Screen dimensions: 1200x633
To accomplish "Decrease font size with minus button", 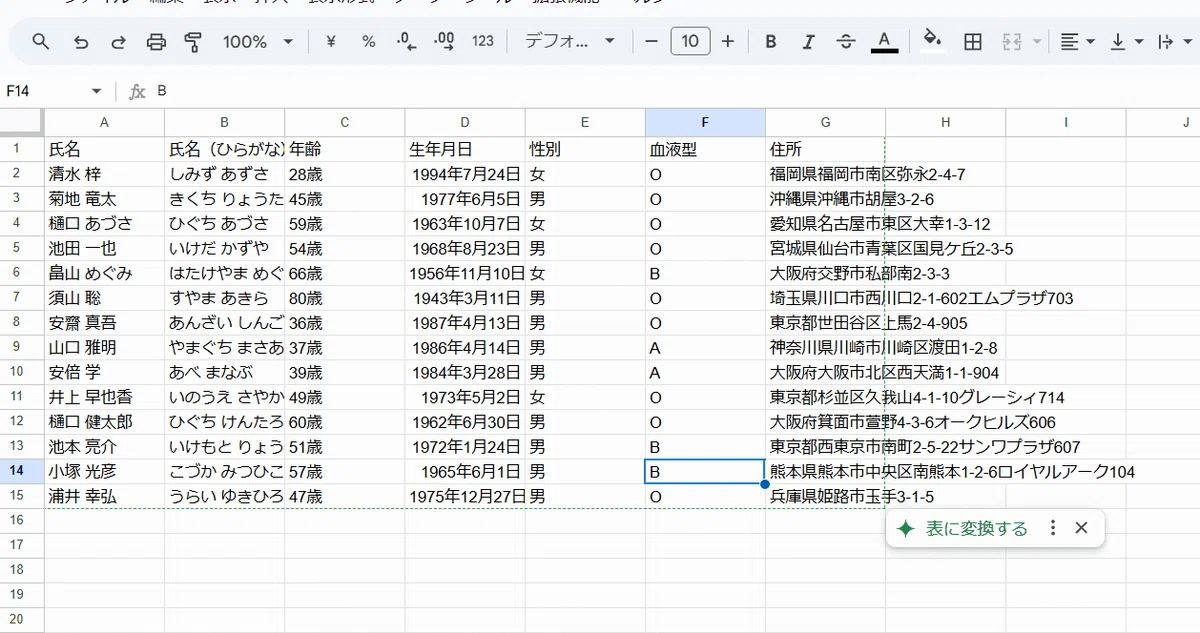I will [652, 42].
